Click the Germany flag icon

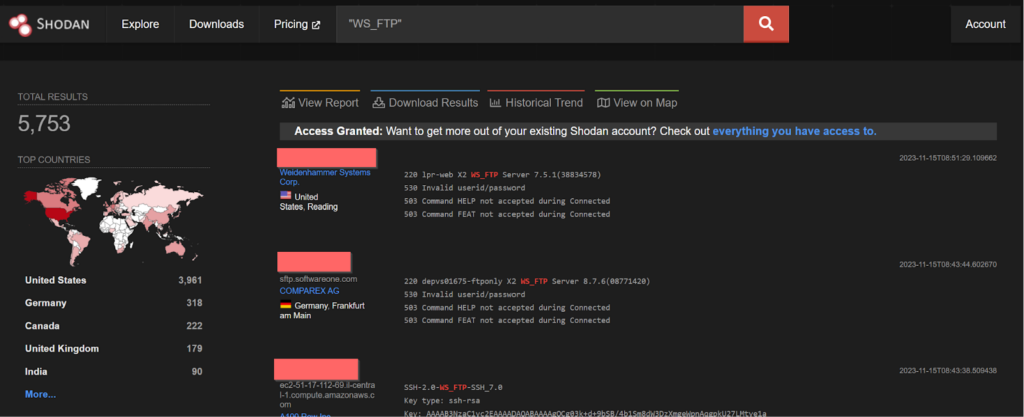click(285, 305)
